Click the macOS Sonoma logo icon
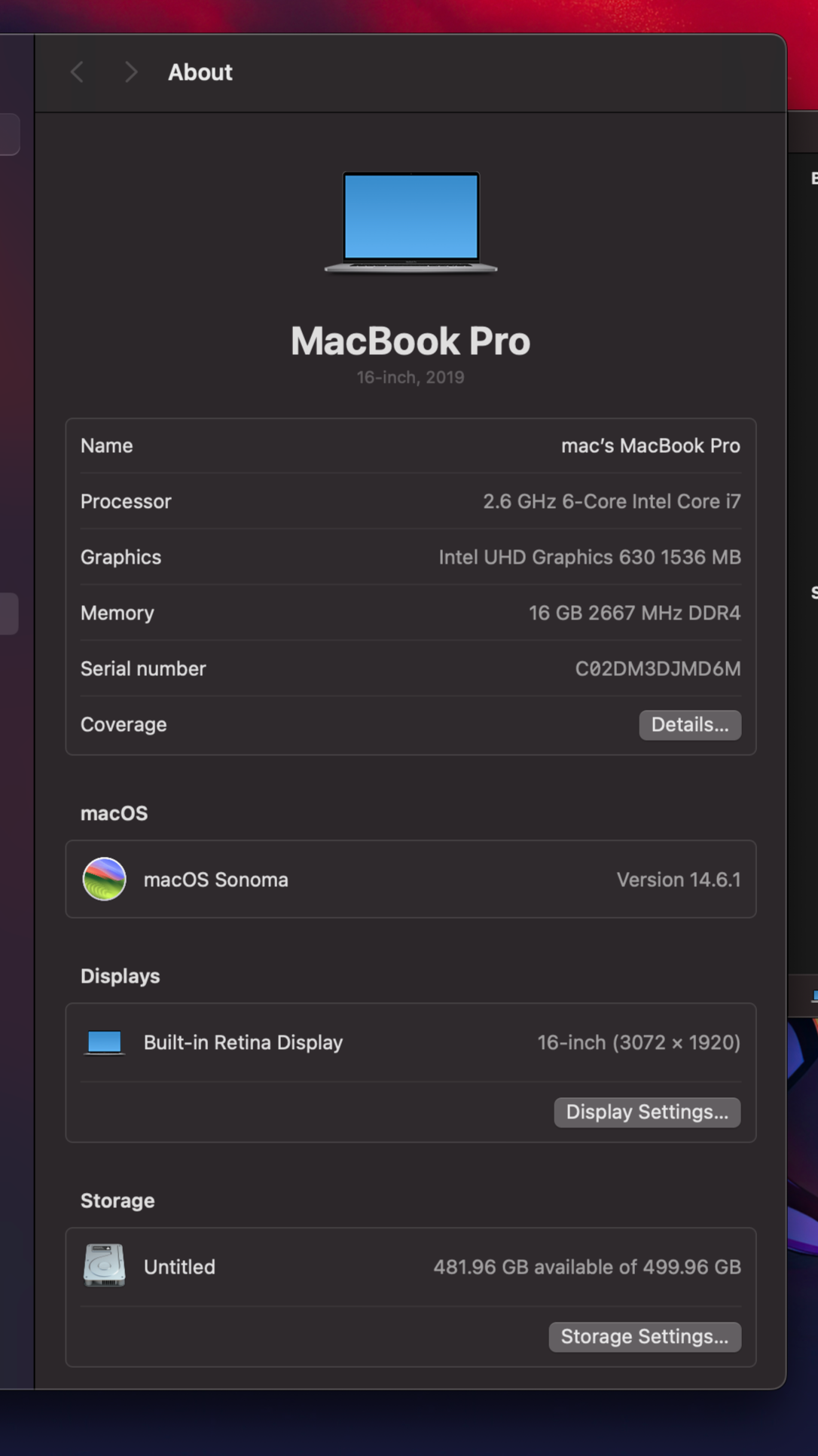818x1456 pixels. 105,879
